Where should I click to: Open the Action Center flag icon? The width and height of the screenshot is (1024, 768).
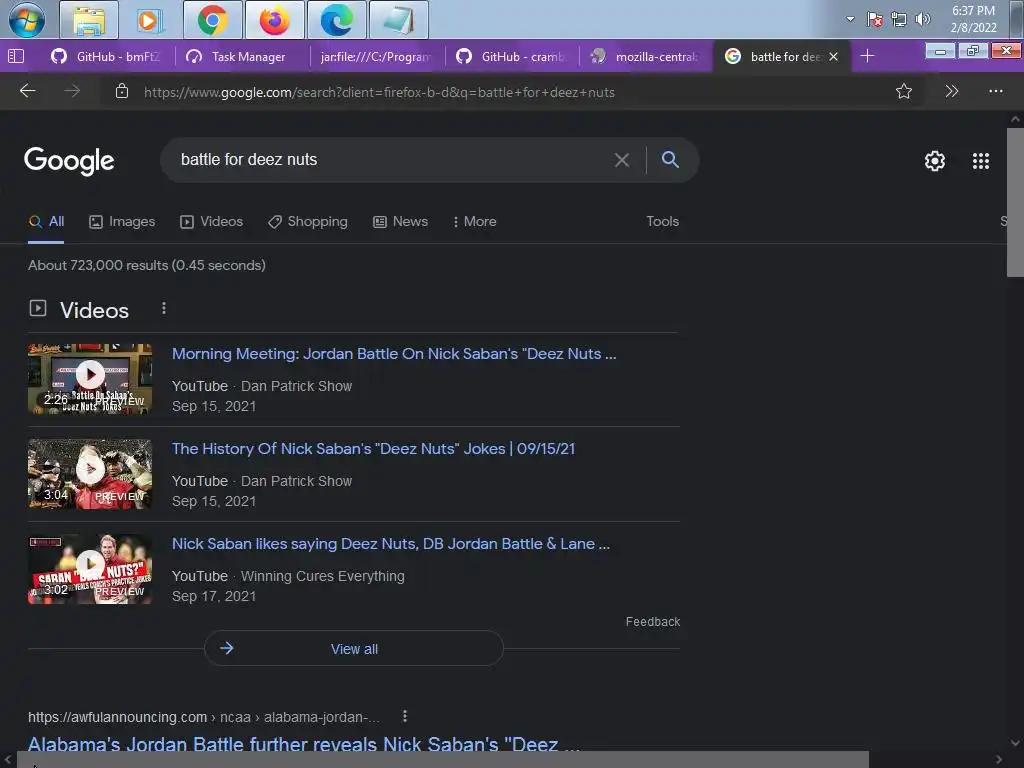(x=874, y=19)
